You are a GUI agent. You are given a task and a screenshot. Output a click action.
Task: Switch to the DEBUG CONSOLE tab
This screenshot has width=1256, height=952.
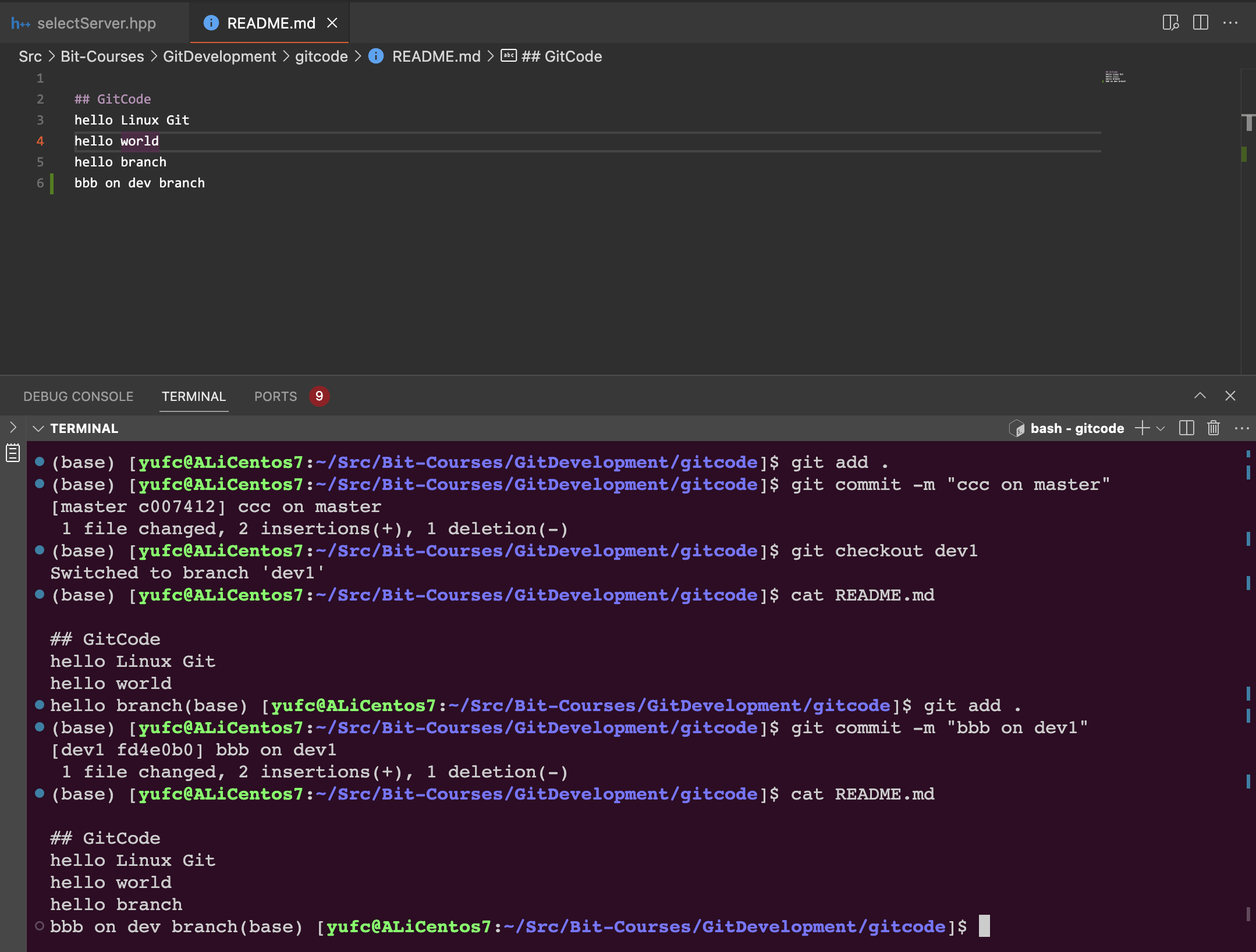[78, 396]
